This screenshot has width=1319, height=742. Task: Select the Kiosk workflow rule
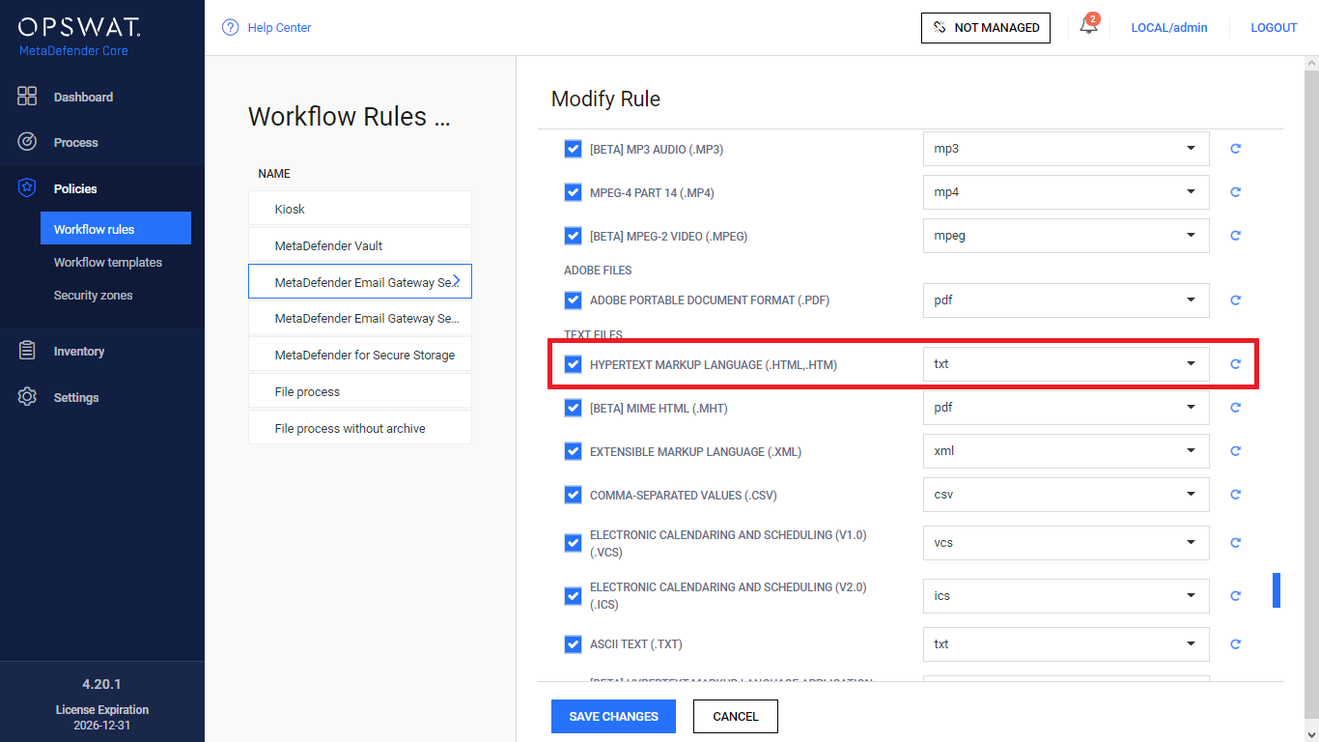(x=360, y=209)
